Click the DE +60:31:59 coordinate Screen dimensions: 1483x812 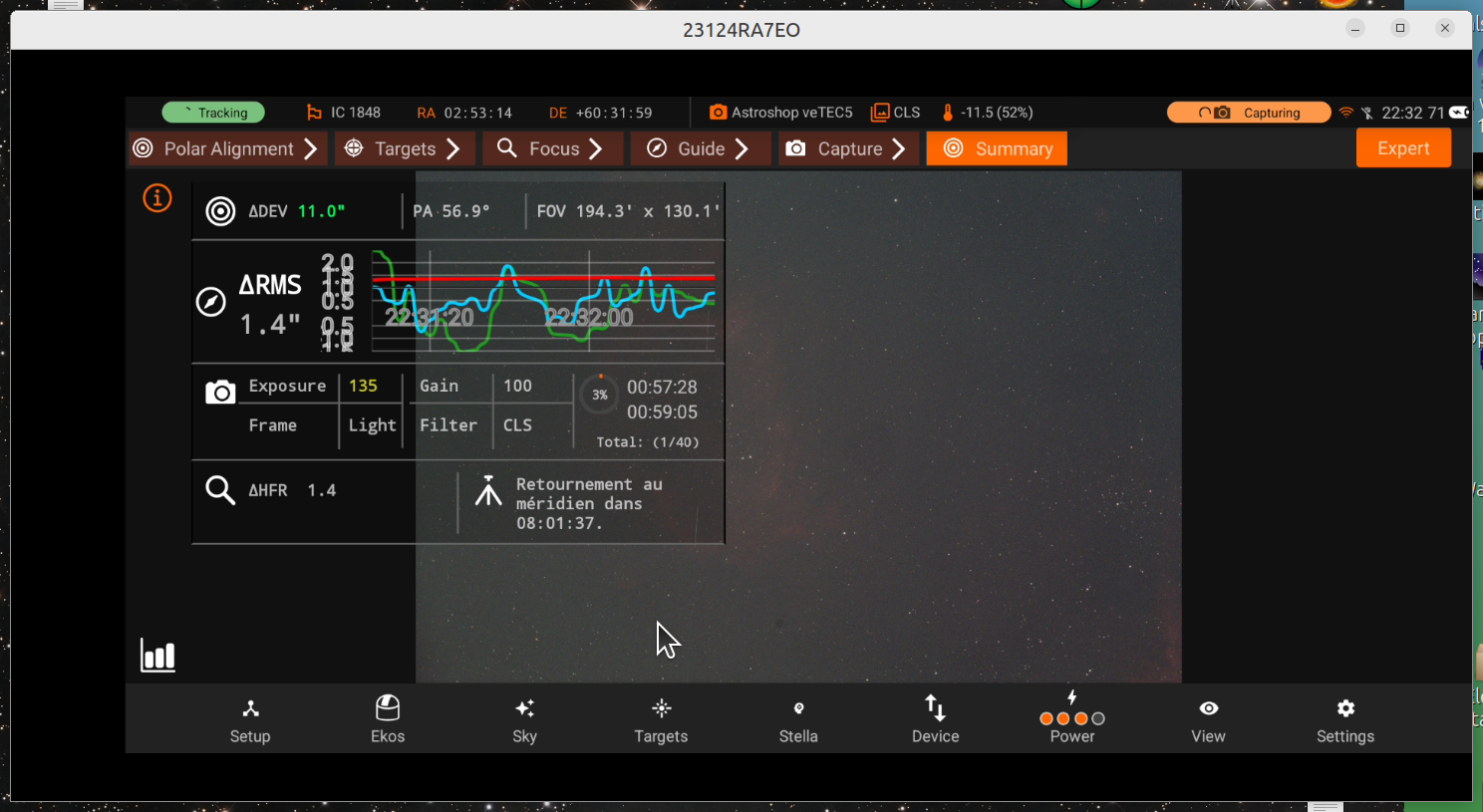tap(601, 113)
